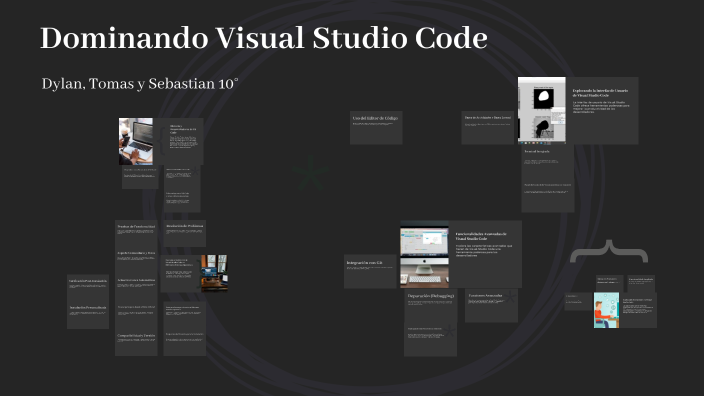This screenshot has height=396, width=704.
Task: Open the 'Actualizaciones Automáticas' card
Action: coord(136,287)
